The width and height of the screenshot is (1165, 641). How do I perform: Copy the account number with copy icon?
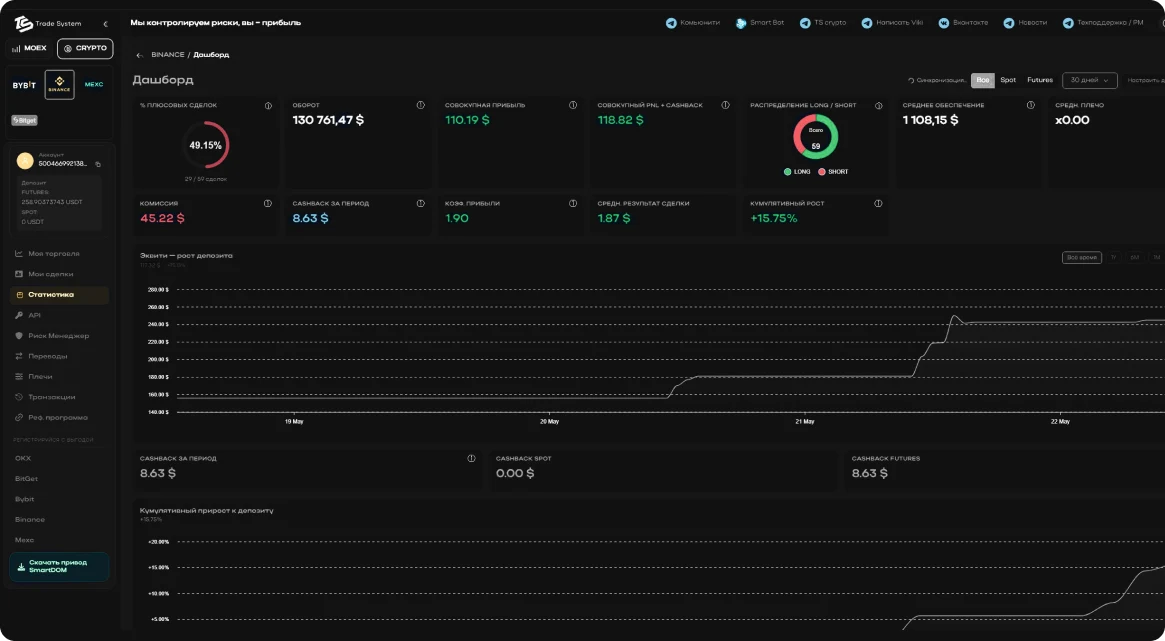coord(98,164)
